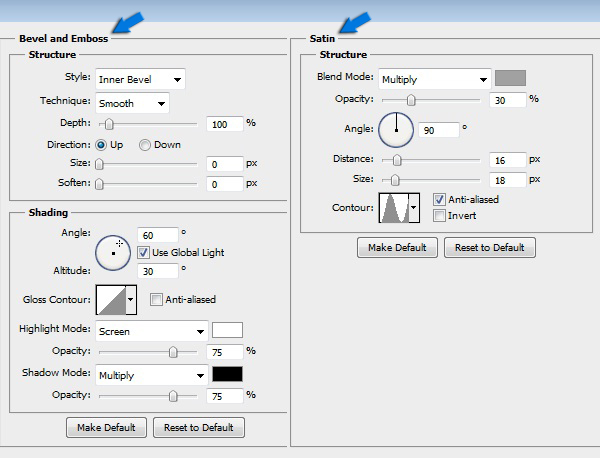
Task: Click the Bevel Depth slider handle
Action: coord(108,123)
